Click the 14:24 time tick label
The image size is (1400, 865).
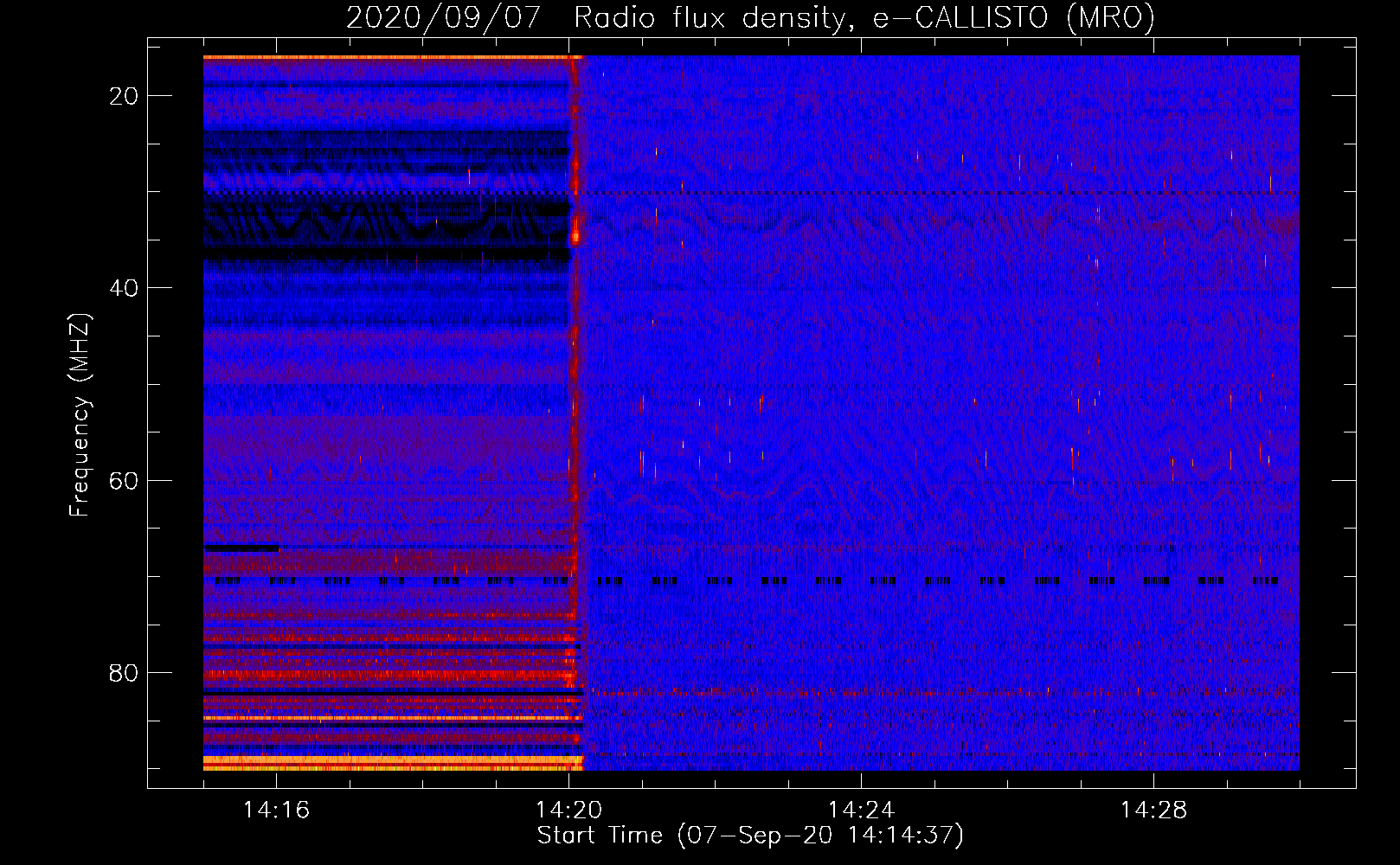(861, 810)
